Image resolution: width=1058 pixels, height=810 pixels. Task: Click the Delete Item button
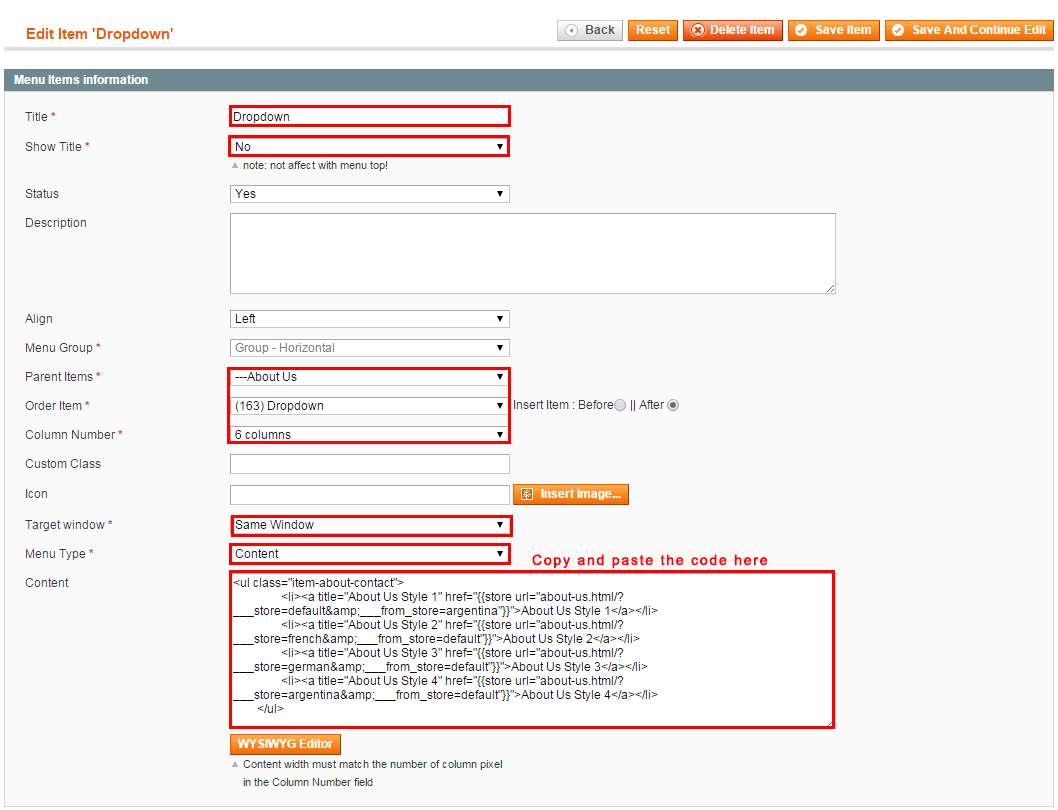(x=733, y=30)
